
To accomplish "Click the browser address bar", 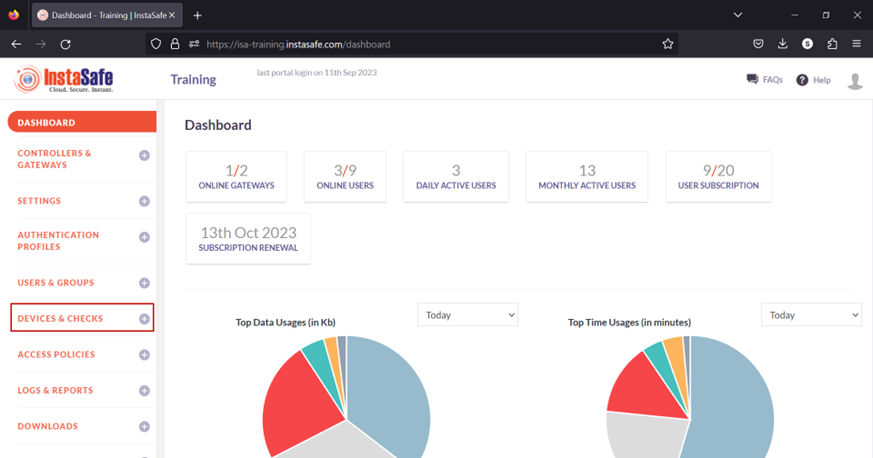I will (x=420, y=44).
